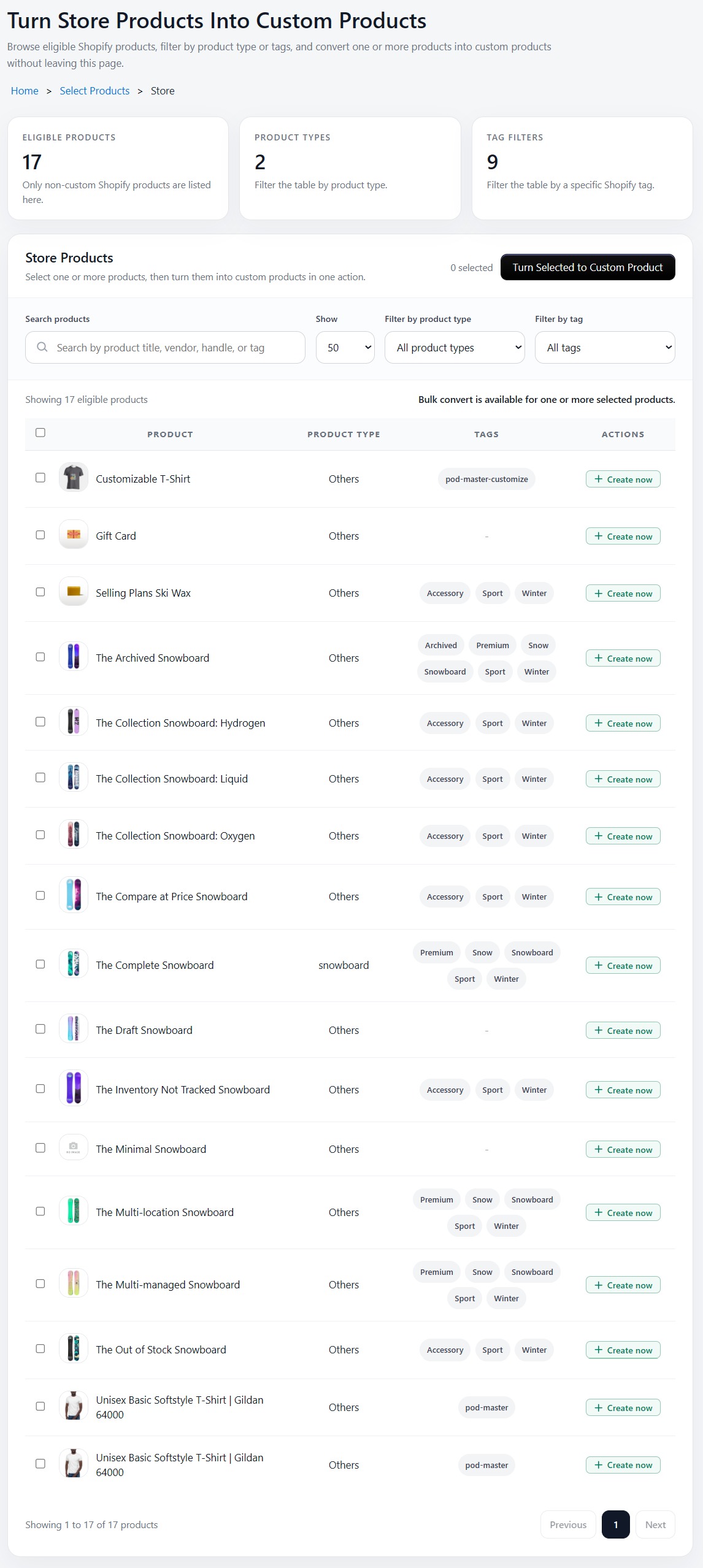Image resolution: width=703 pixels, height=1568 pixels.
Task: Open the Select Products breadcrumb link
Action: [x=94, y=90]
